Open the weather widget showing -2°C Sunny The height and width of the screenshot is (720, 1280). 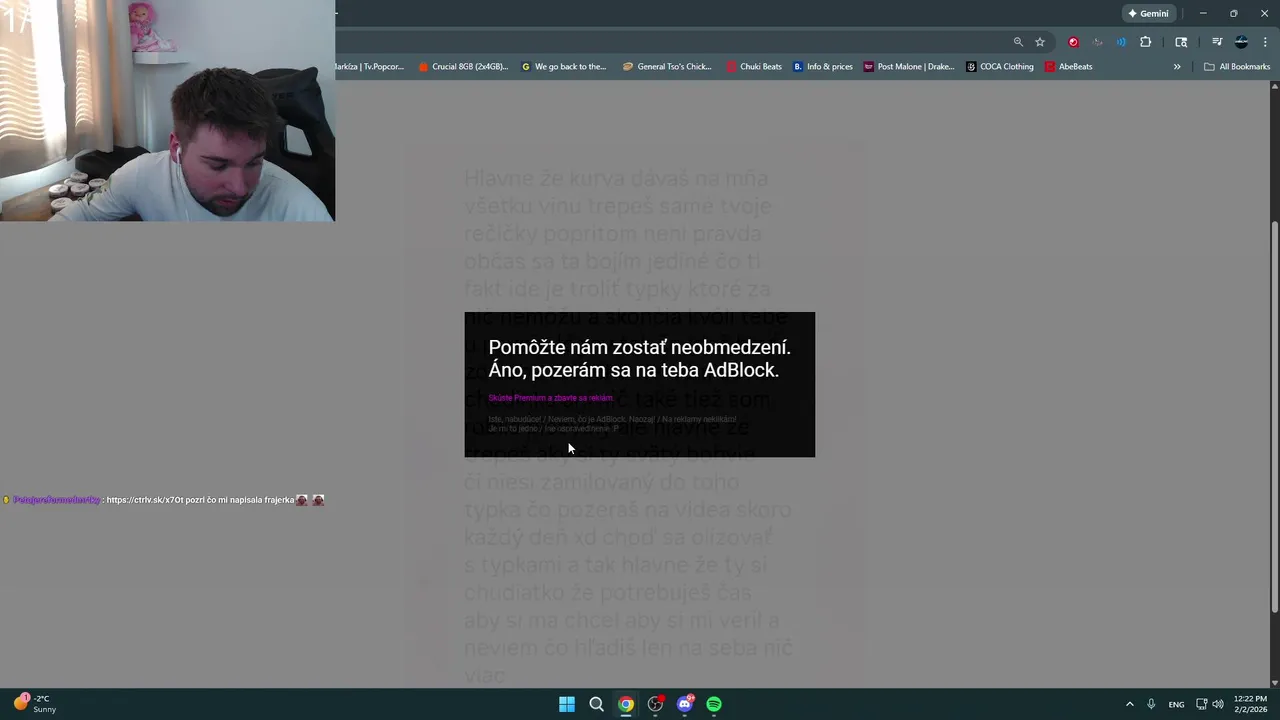click(35, 704)
